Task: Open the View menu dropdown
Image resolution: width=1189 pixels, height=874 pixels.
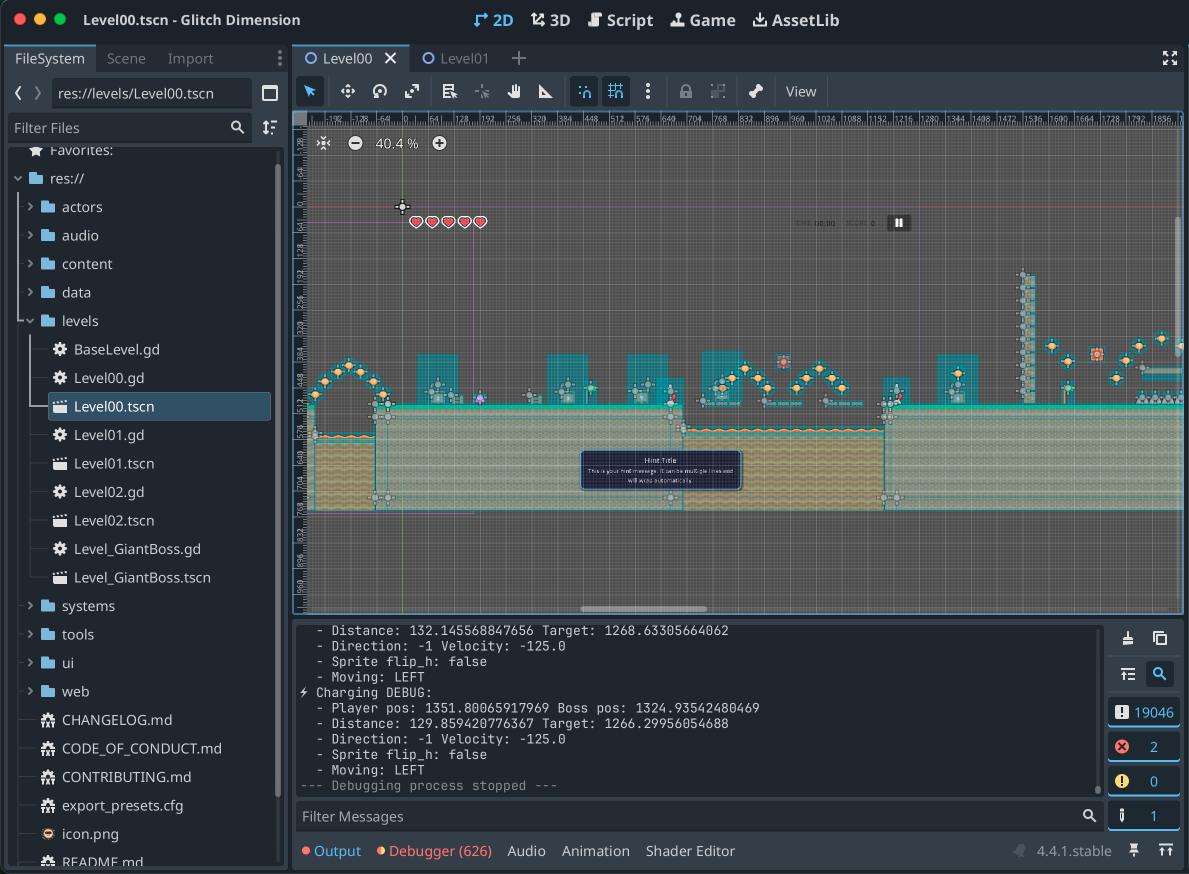Action: pos(801,91)
